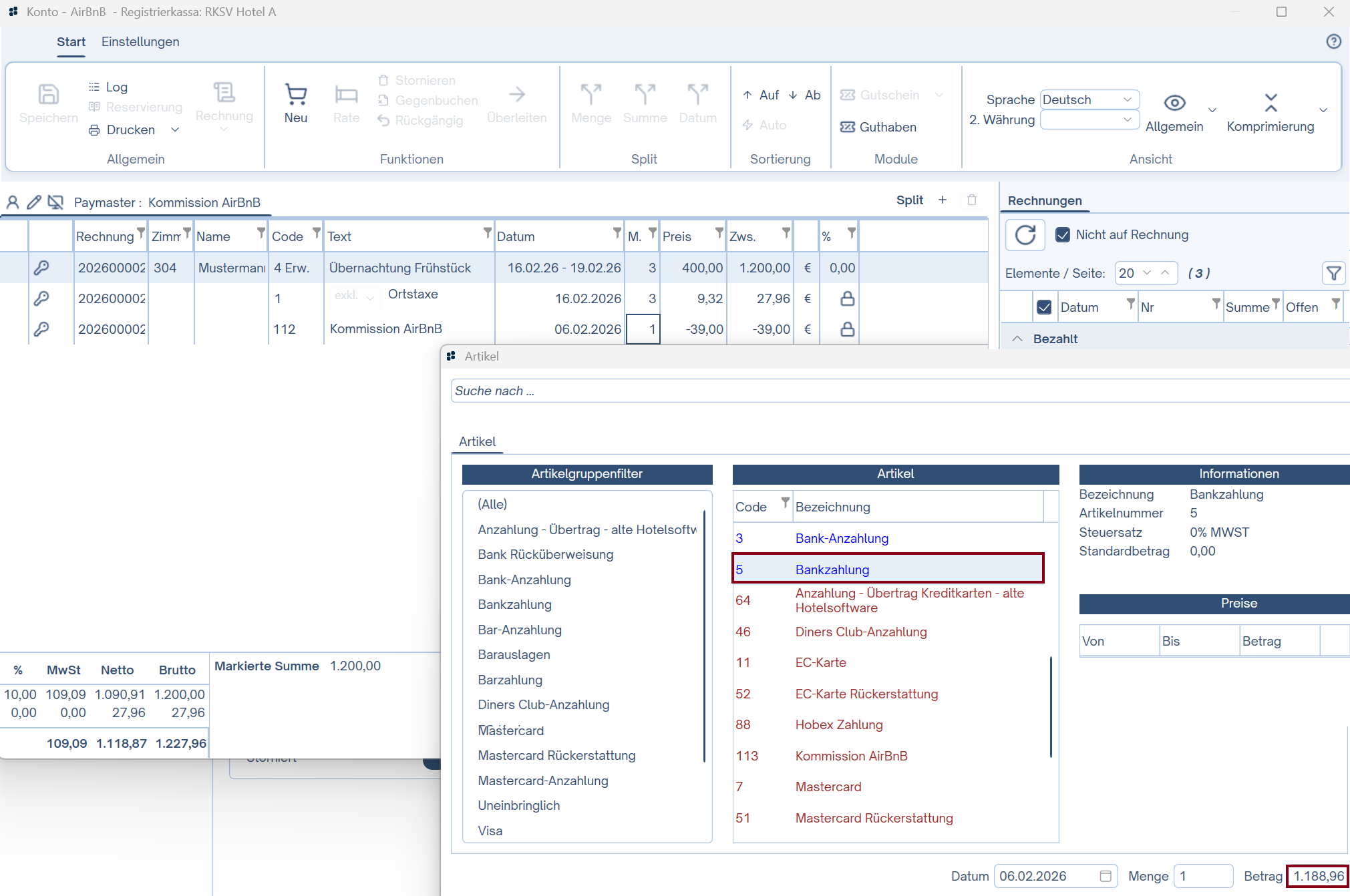Click the plus icon next to Split
Screen dimensions: 1350x896
(x=942, y=200)
